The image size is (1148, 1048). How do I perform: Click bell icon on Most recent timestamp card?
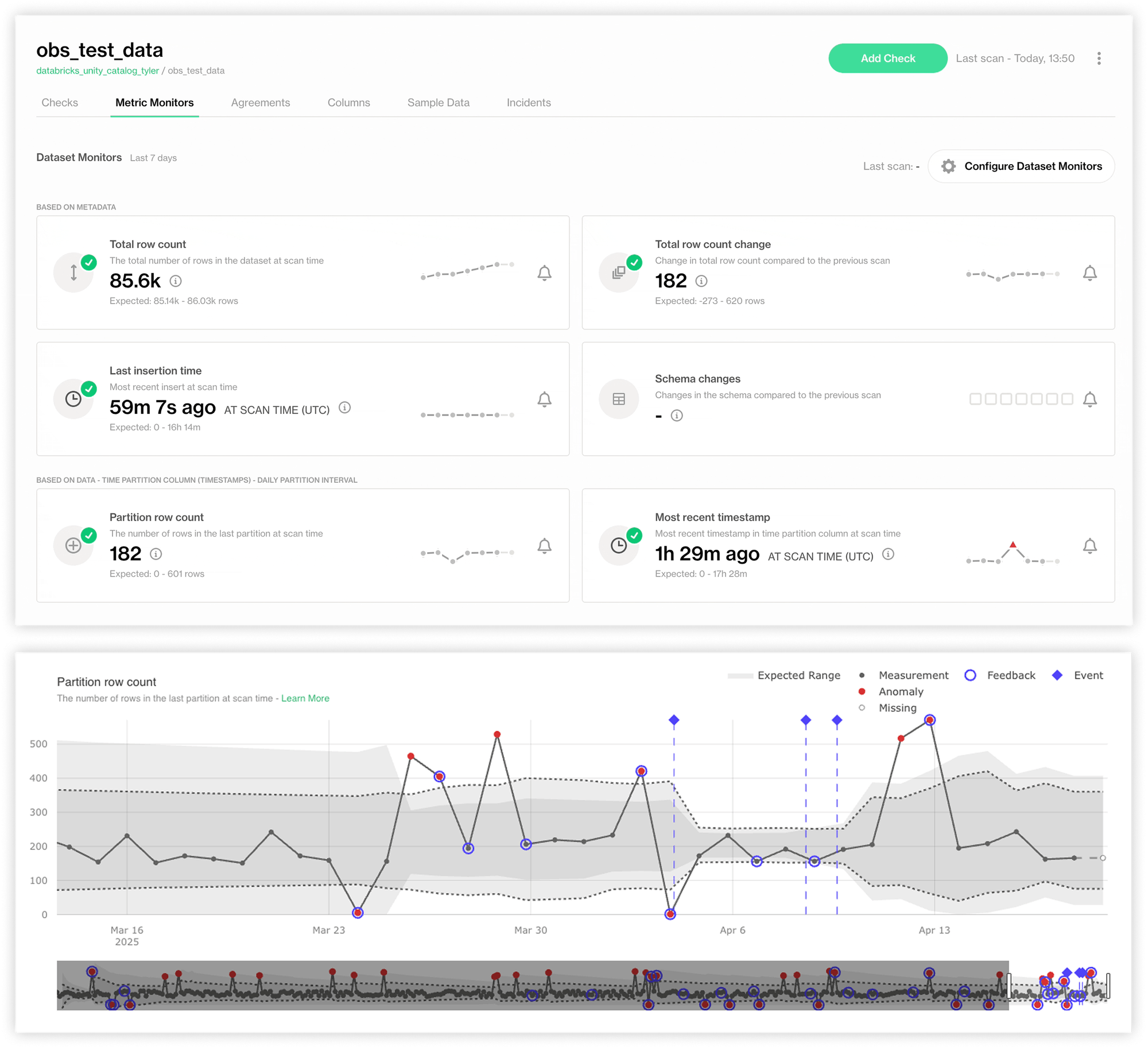[1089, 545]
